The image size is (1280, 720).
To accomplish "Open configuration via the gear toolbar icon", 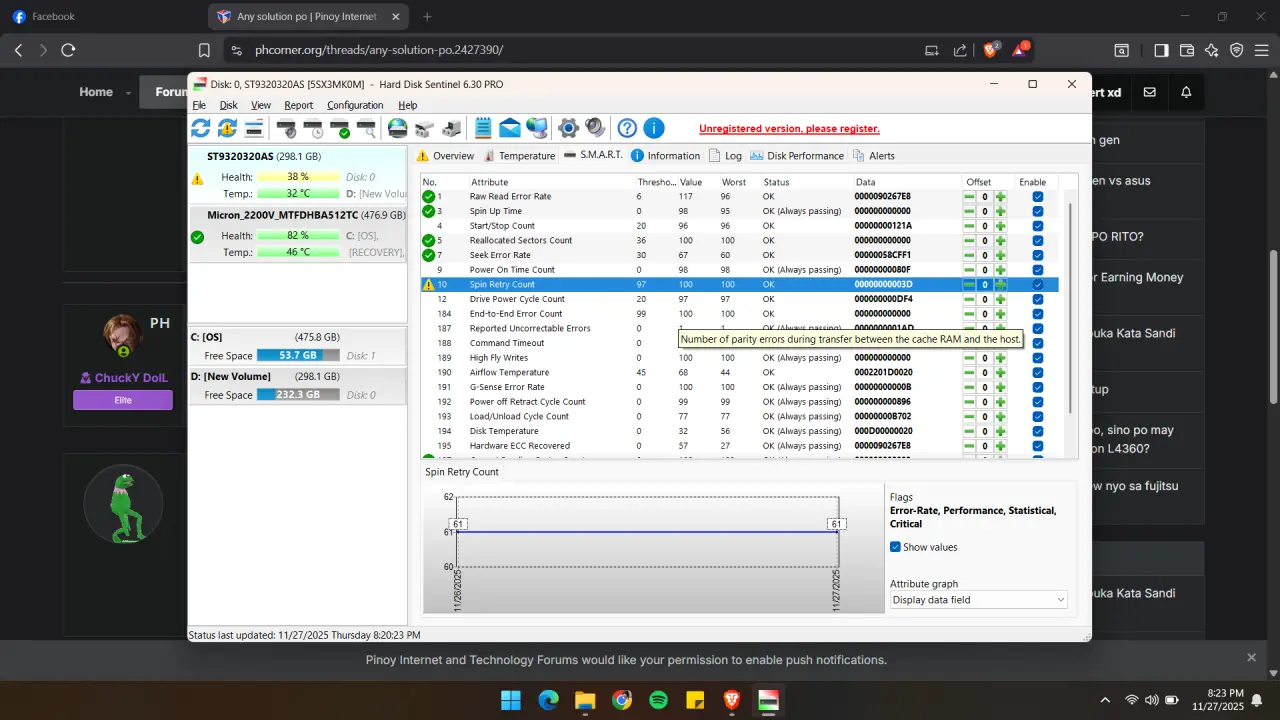I will click(569, 128).
